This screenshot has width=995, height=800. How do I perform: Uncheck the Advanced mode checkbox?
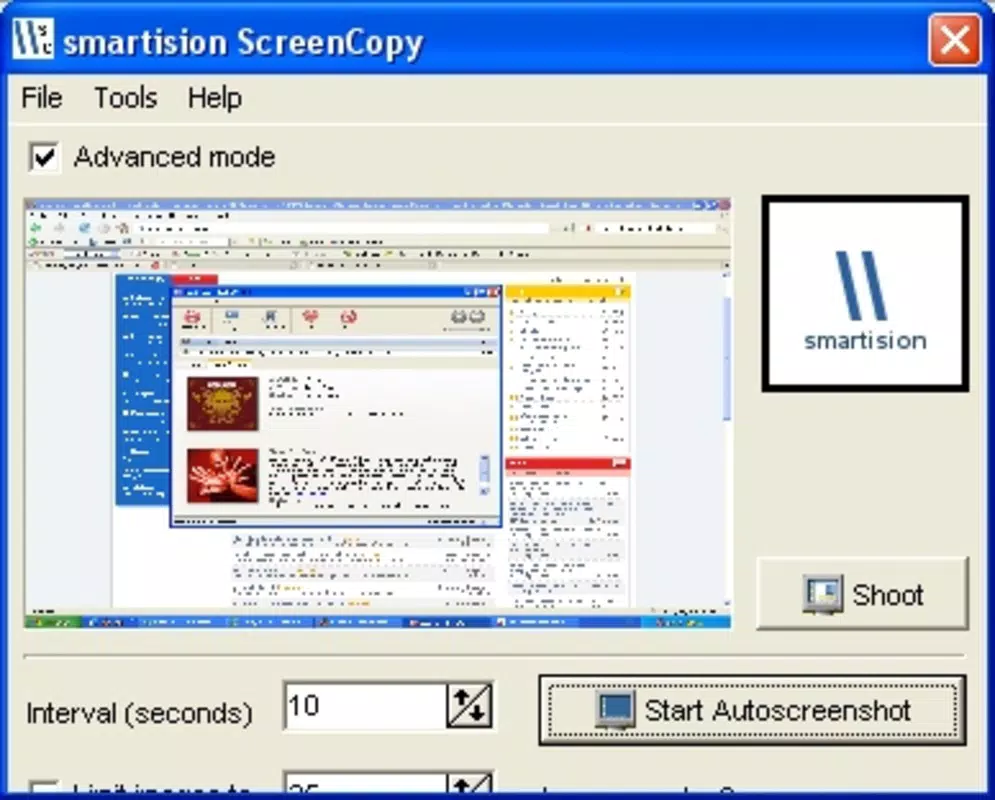(44, 157)
